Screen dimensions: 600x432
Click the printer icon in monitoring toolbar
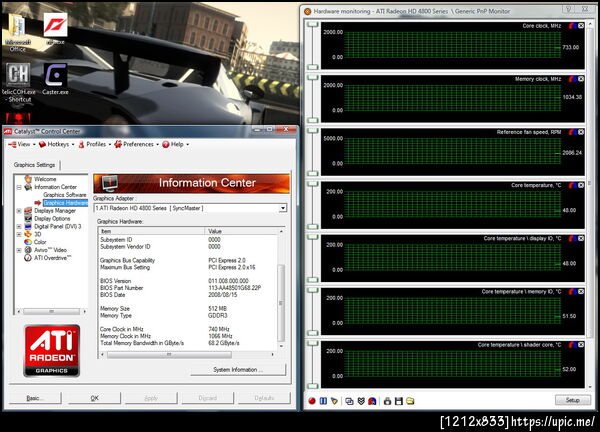tap(387, 401)
